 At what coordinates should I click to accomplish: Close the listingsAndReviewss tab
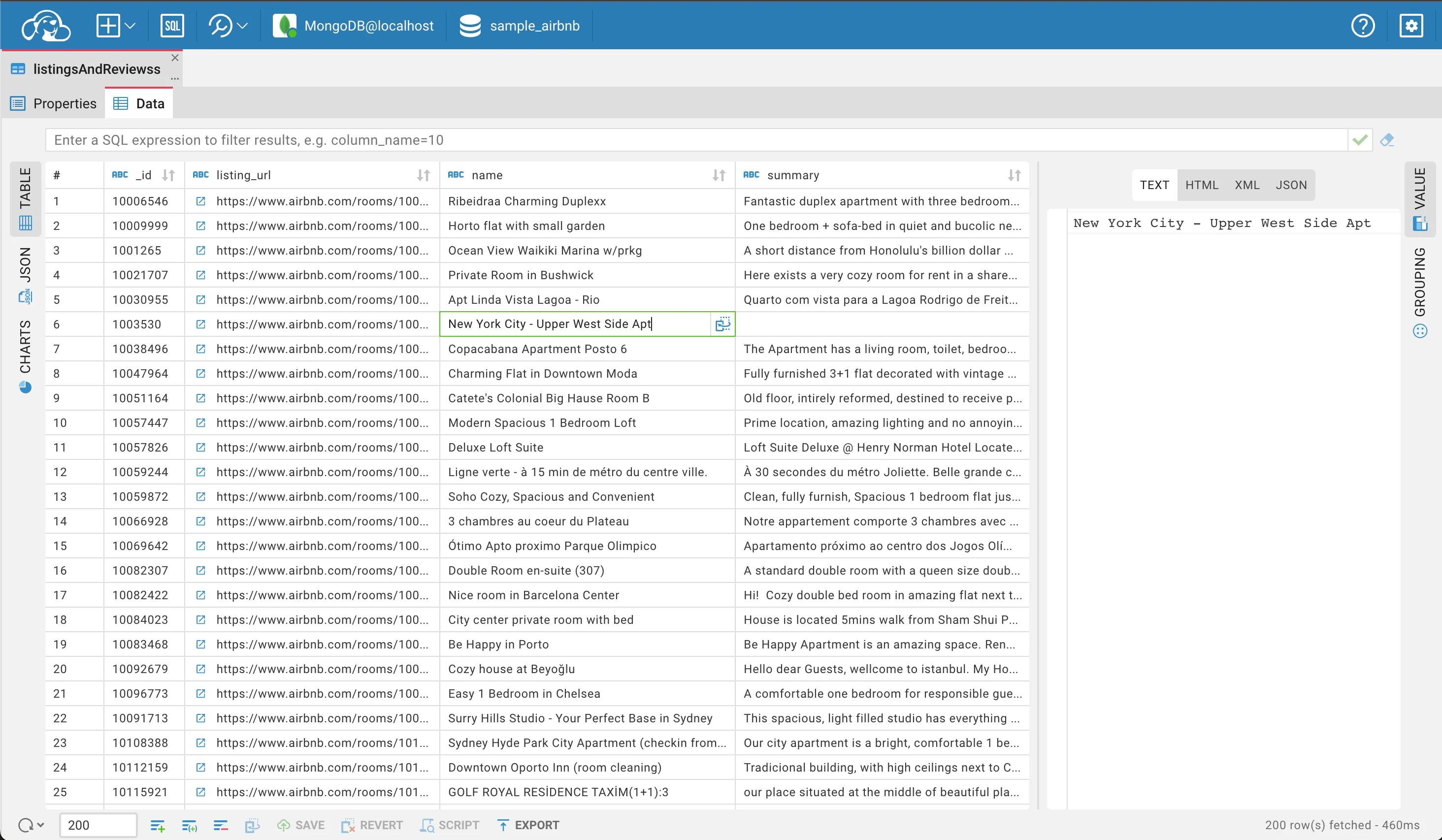[175, 58]
